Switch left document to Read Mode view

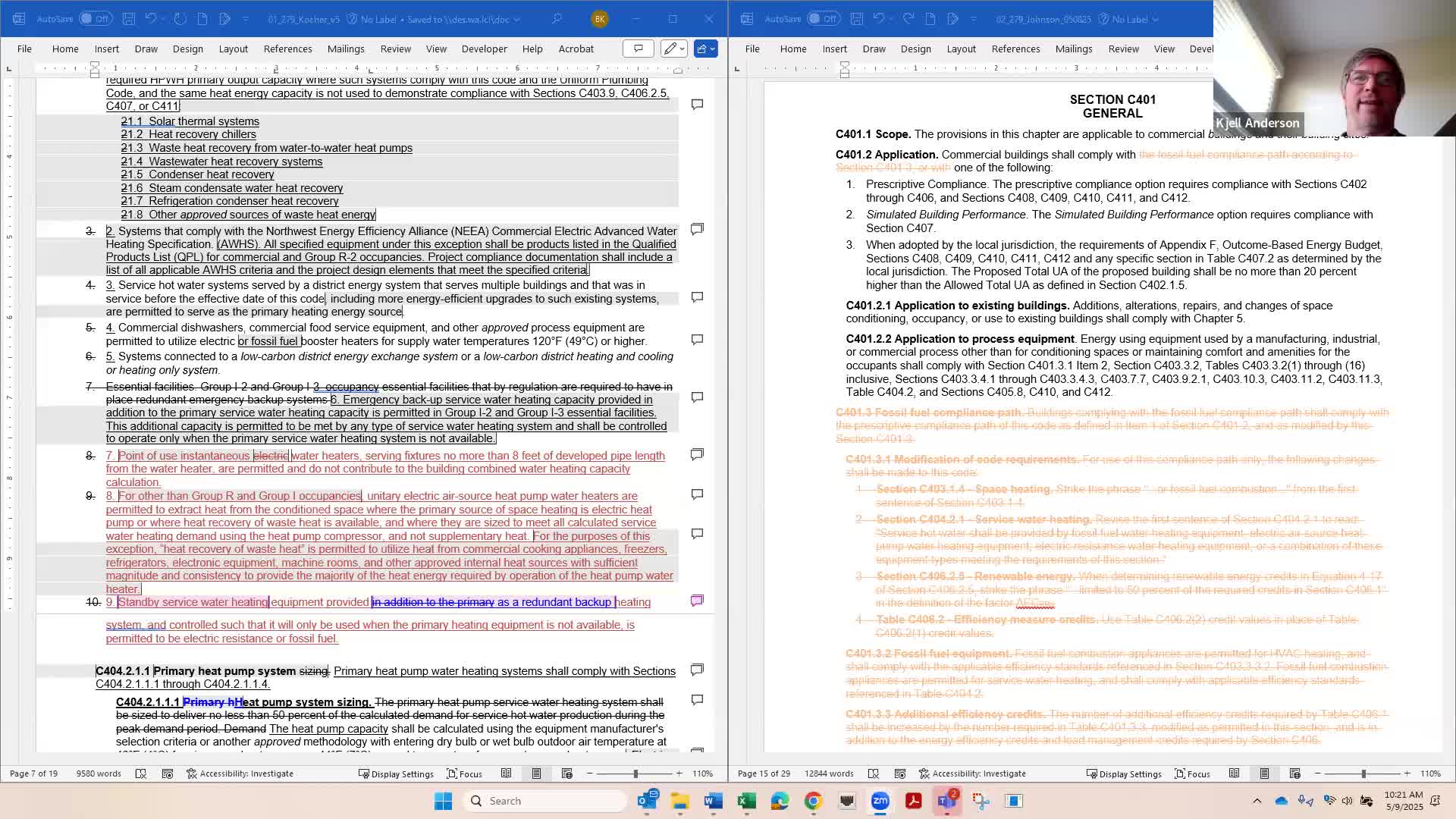tap(506, 773)
